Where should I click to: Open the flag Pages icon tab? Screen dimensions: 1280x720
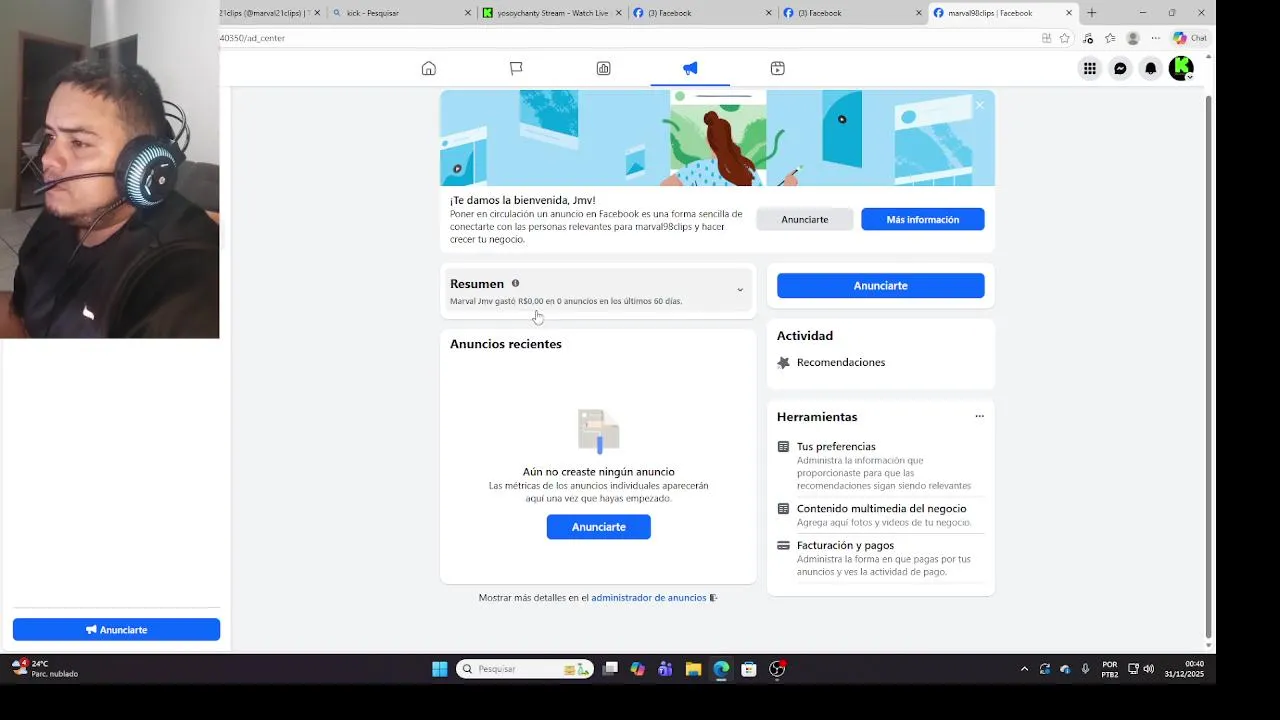click(x=516, y=68)
